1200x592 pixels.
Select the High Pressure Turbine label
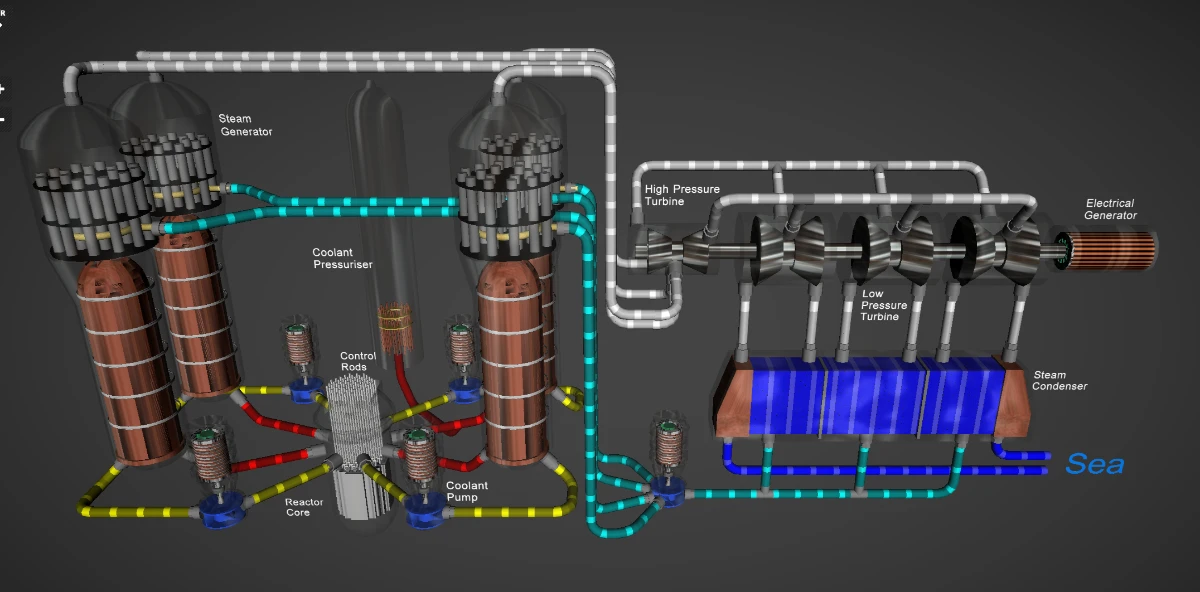[681, 195]
